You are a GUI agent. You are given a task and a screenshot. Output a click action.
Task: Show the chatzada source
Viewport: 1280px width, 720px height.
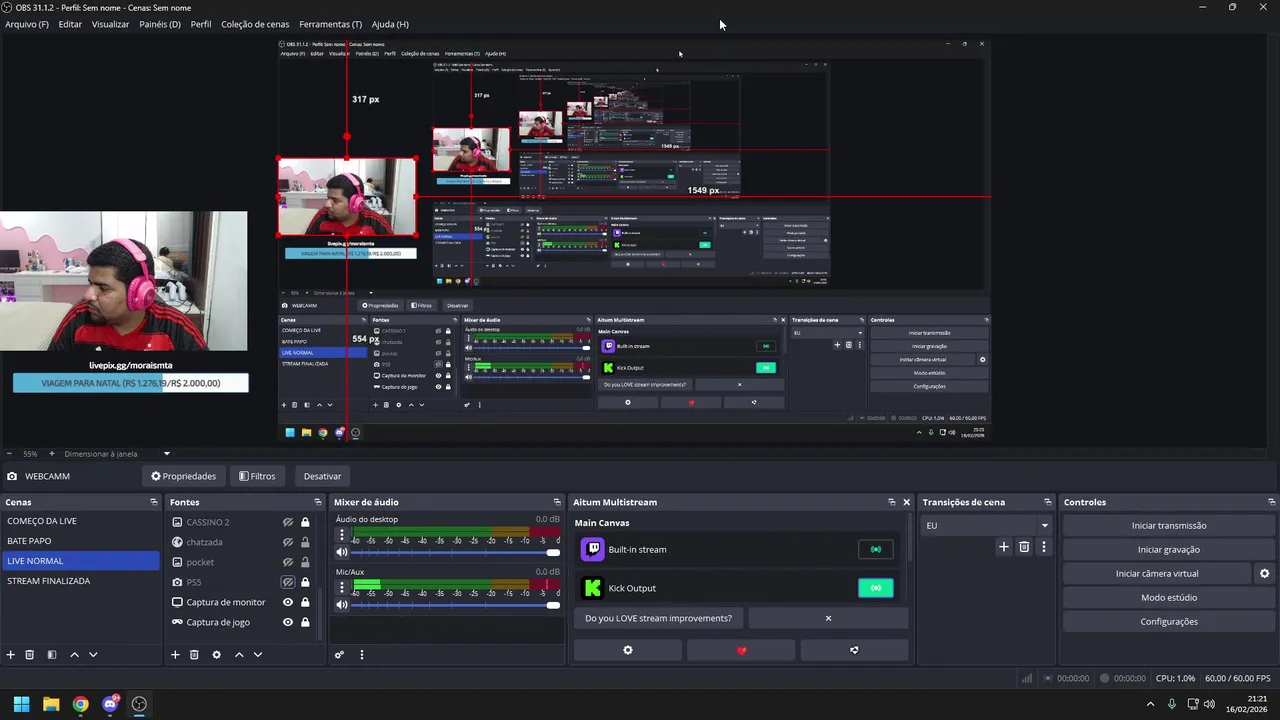click(288, 542)
